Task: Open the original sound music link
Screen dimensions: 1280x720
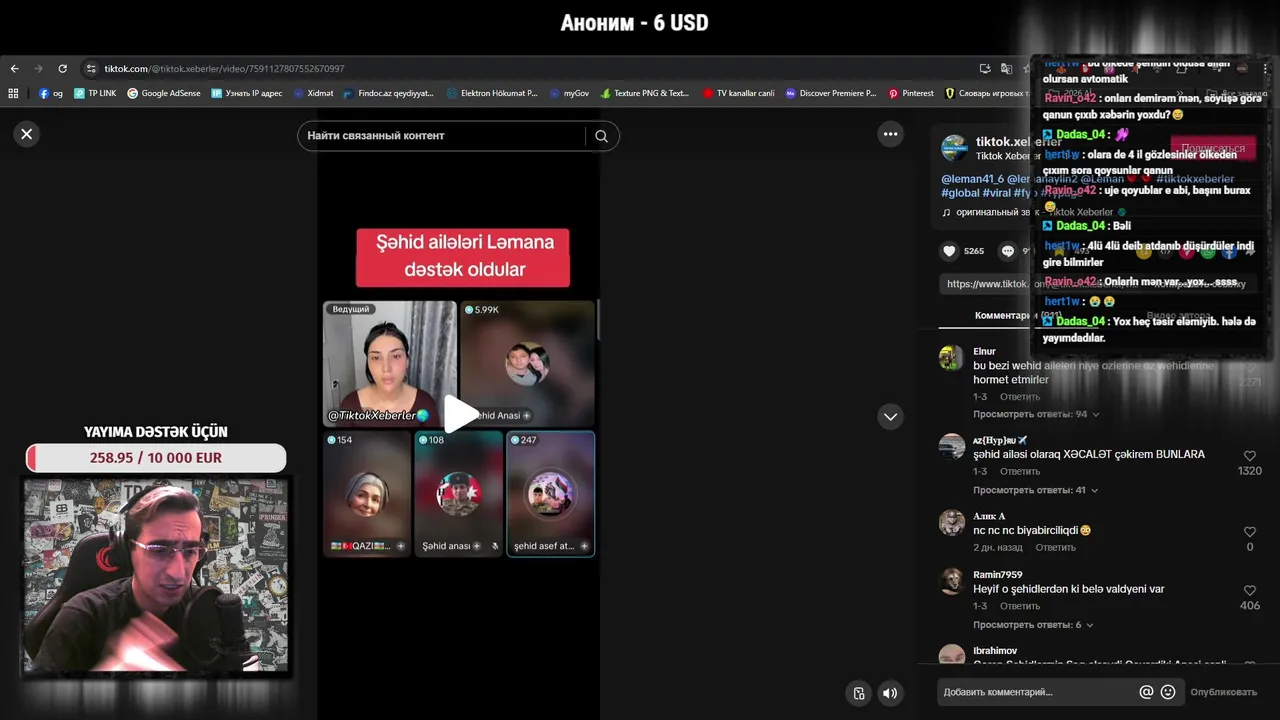Action: tap(1034, 212)
